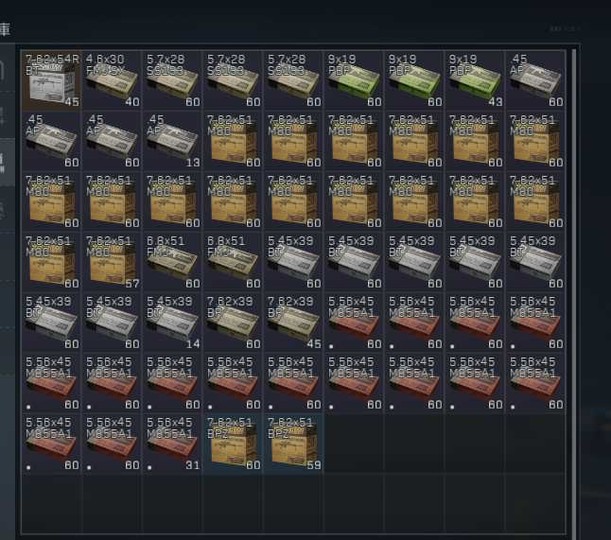Select the 7.62x54R BT ammo box
This screenshot has height=540, width=611.
(51, 80)
